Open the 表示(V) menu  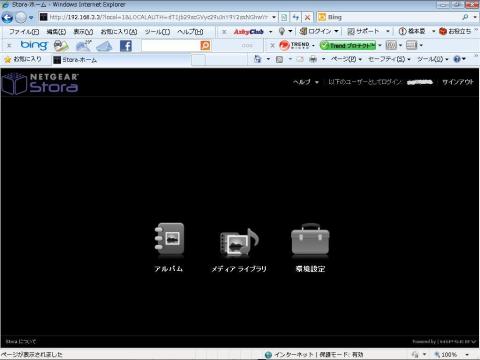(83, 32)
